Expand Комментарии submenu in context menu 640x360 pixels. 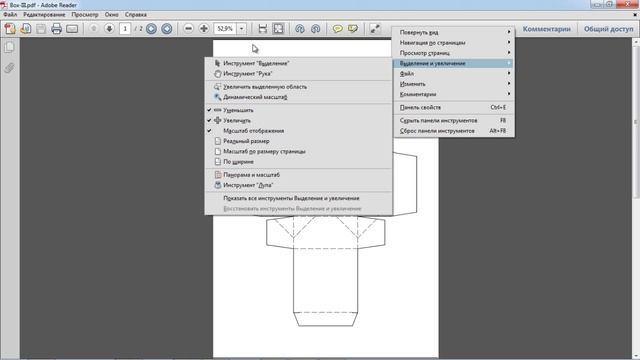coord(453,94)
